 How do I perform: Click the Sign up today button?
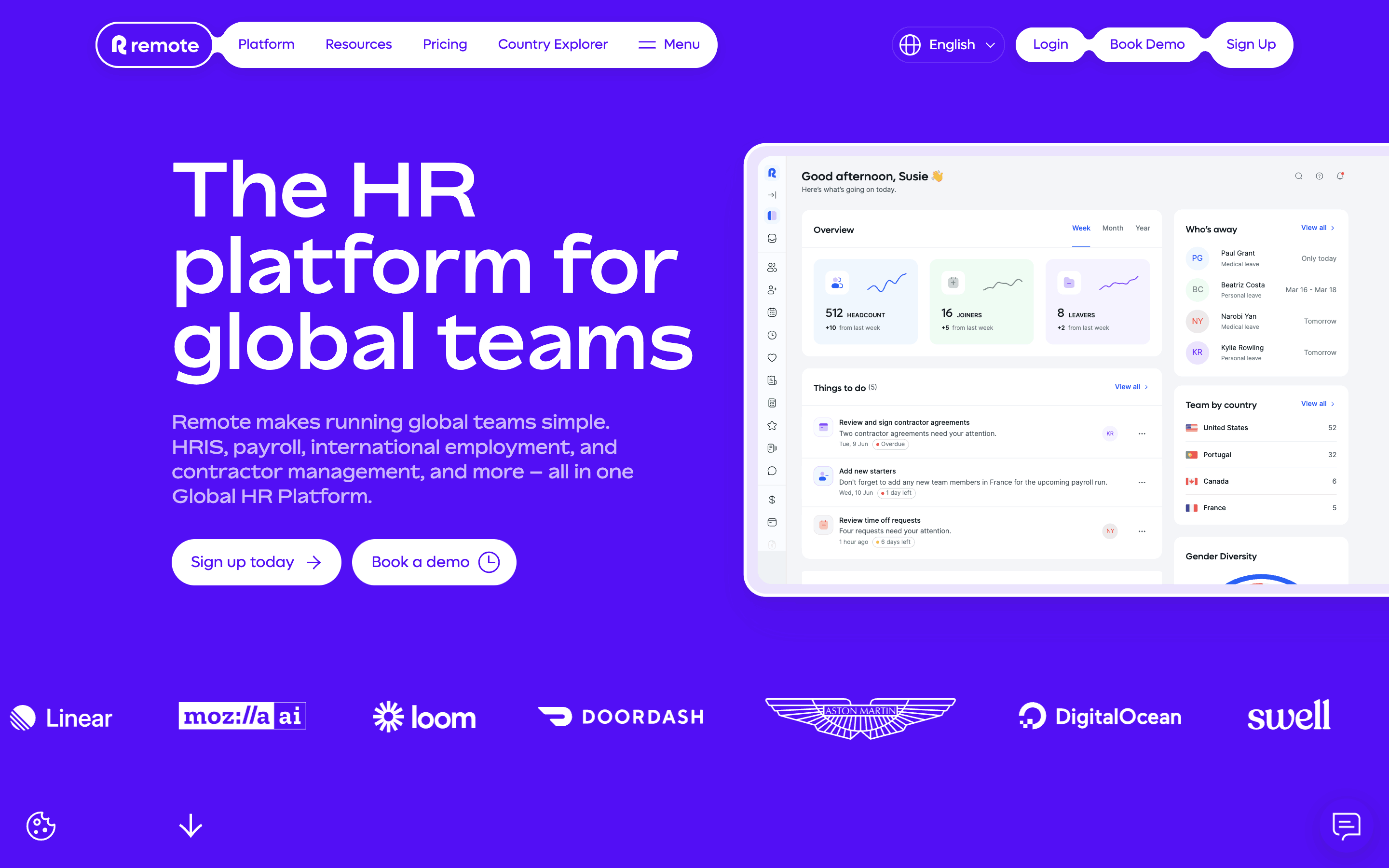256,562
